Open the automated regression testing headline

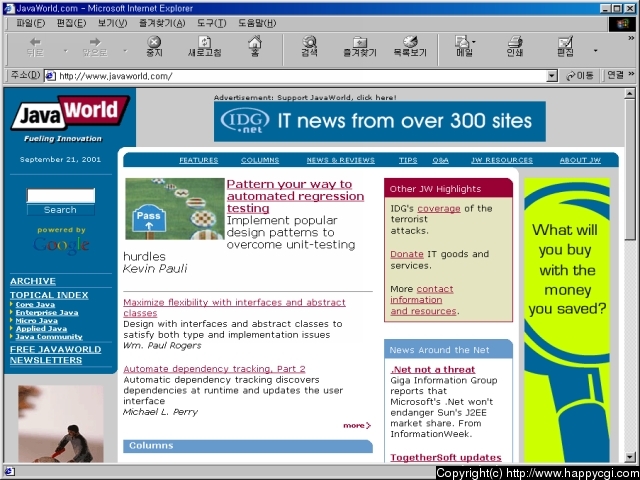tap(295, 196)
